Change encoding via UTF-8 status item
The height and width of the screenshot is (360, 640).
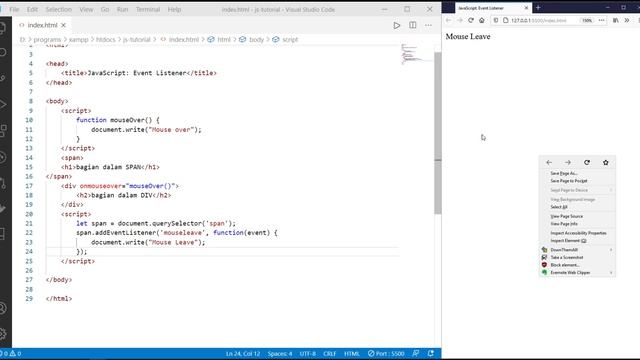[308, 353]
